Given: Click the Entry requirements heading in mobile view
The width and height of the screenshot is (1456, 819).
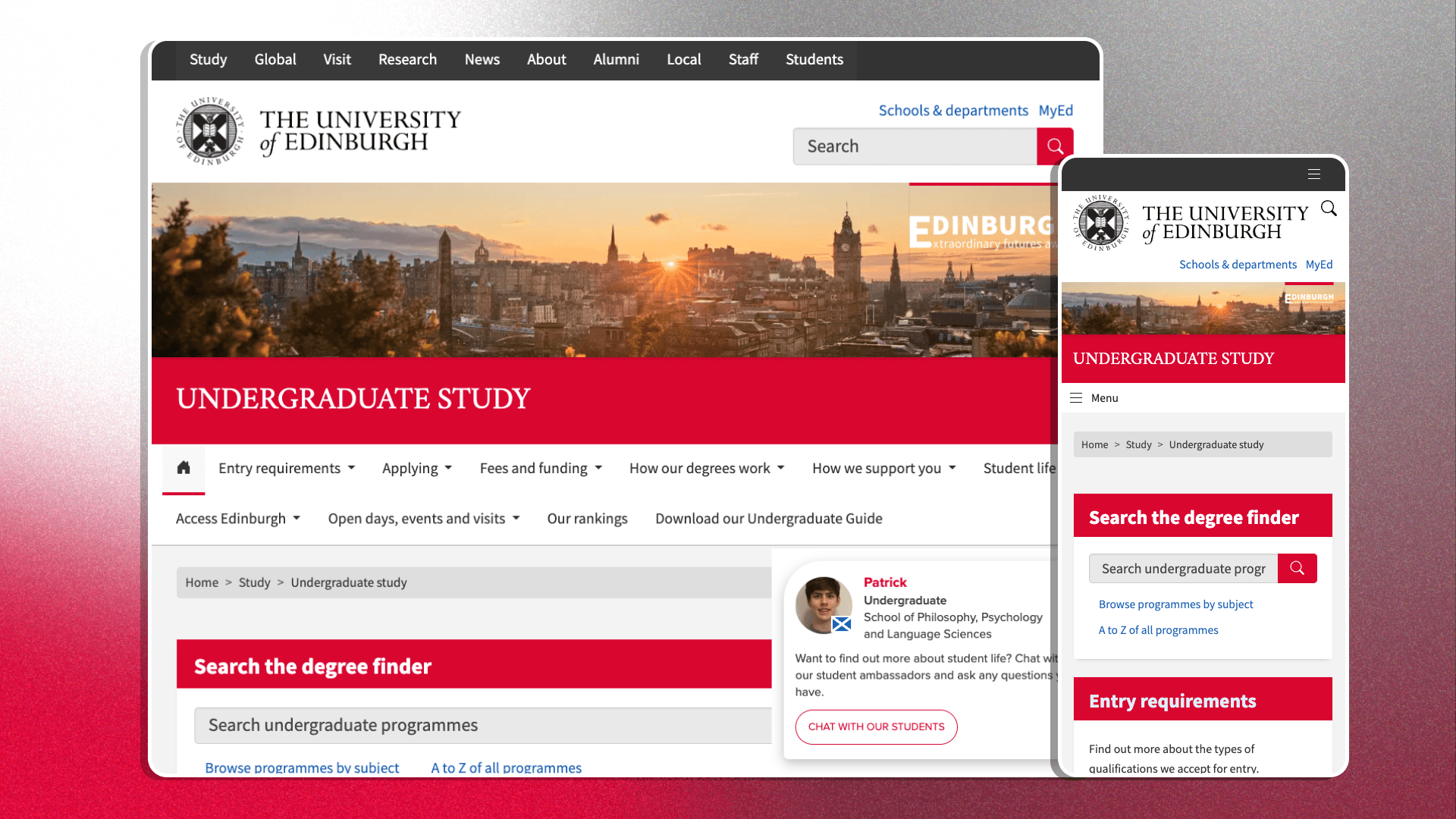Looking at the screenshot, I should tap(1172, 701).
